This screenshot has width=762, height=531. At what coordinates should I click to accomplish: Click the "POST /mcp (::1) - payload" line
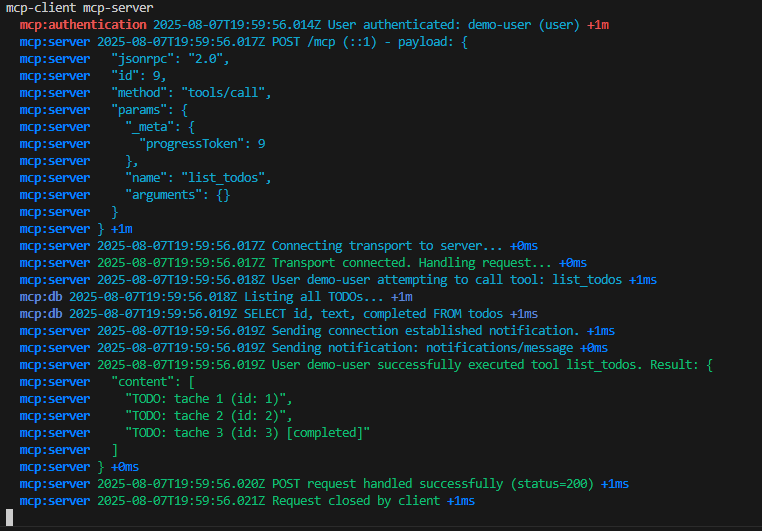[362, 42]
